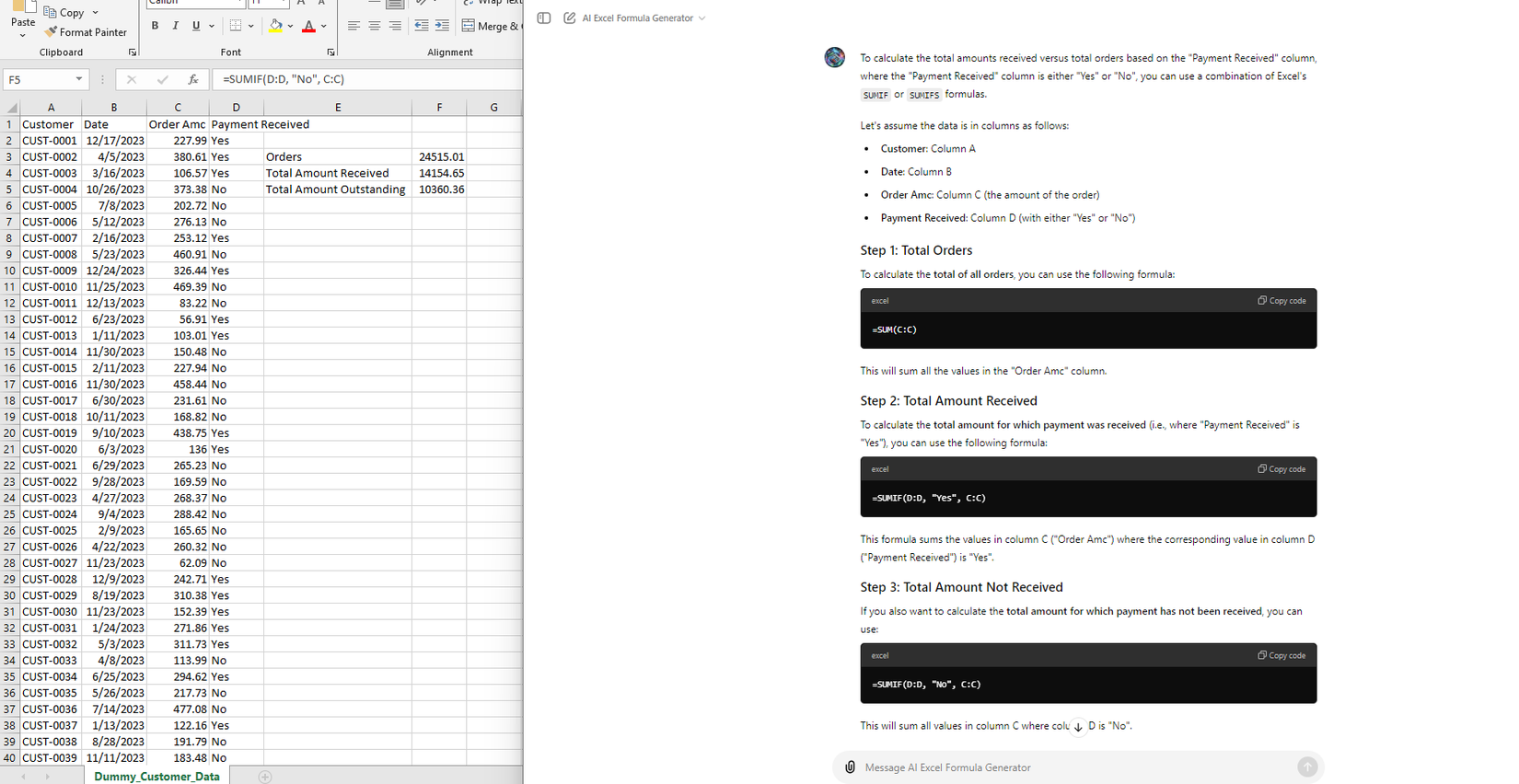Select the Payment Received header cell

(236, 124)
